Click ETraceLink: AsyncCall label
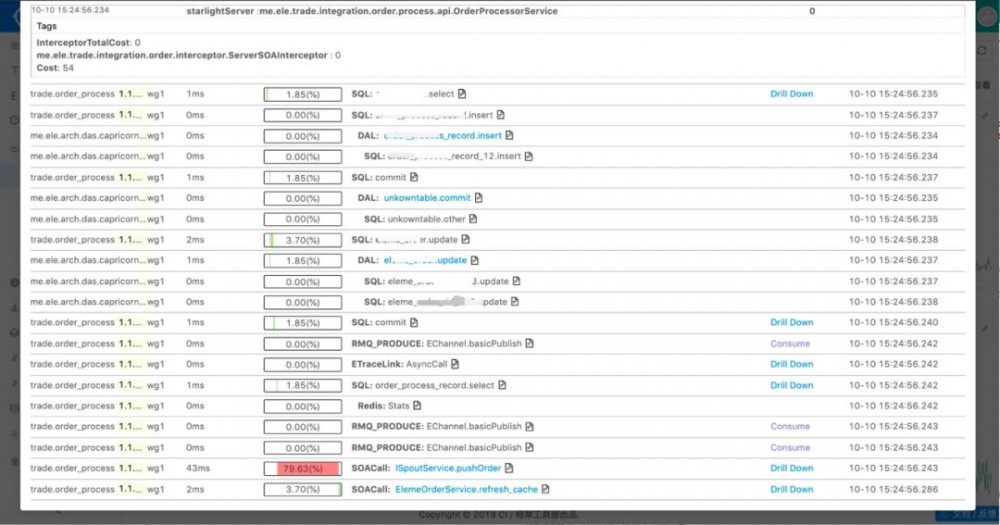Viewport: 1000px width, 525px height. 399,364
